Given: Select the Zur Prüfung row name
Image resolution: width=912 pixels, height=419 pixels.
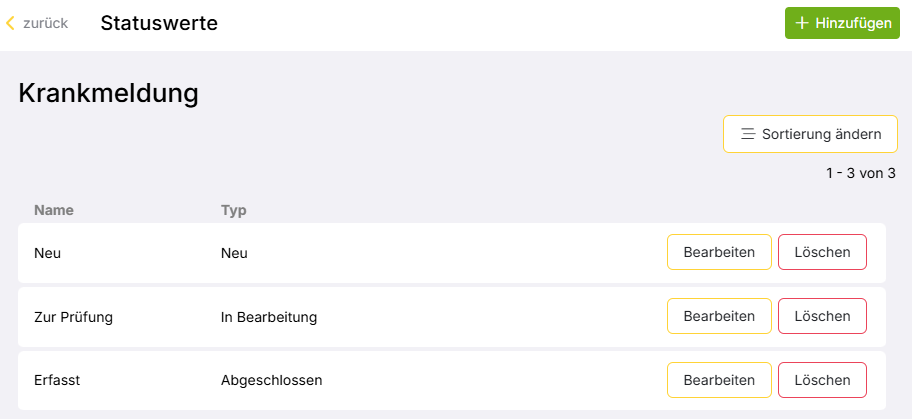Looking at the screenshot, I should click(x=73, y=317).
